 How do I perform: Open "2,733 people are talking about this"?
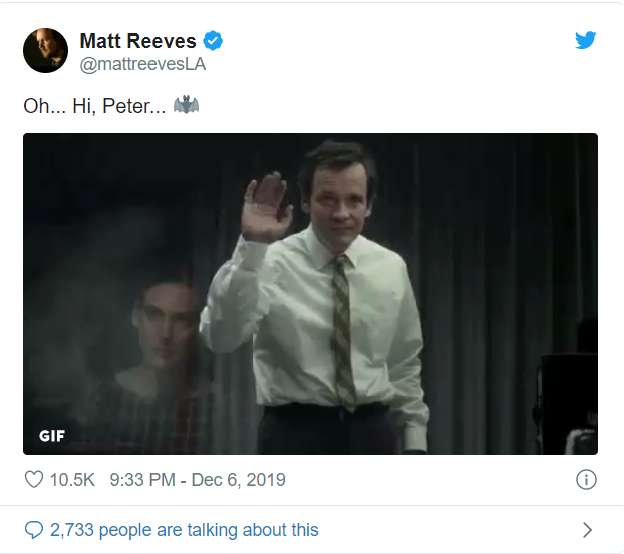pyautogui.click(x=185, y=530)
